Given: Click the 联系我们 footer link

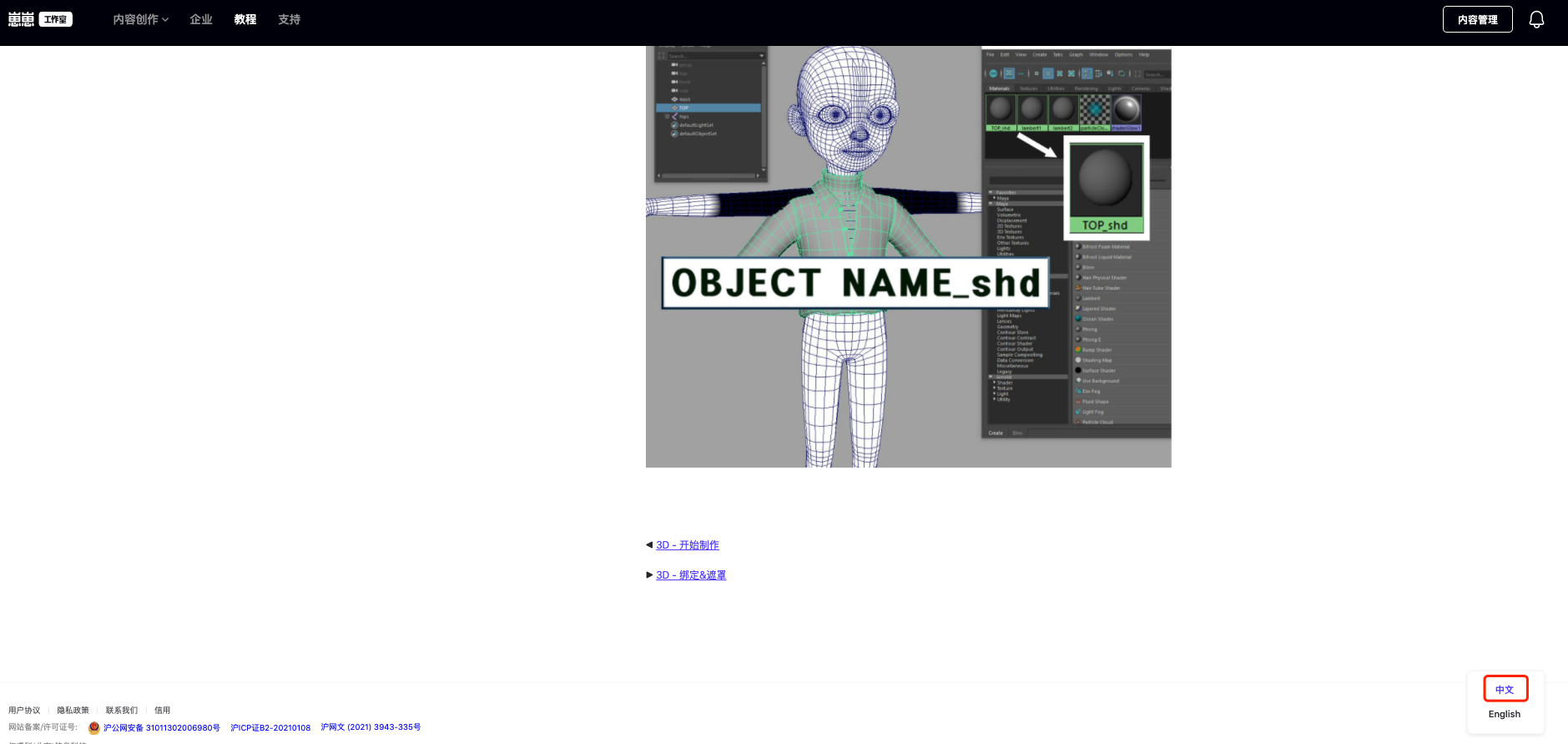Looking at the screenshot, I should point(121,711).
